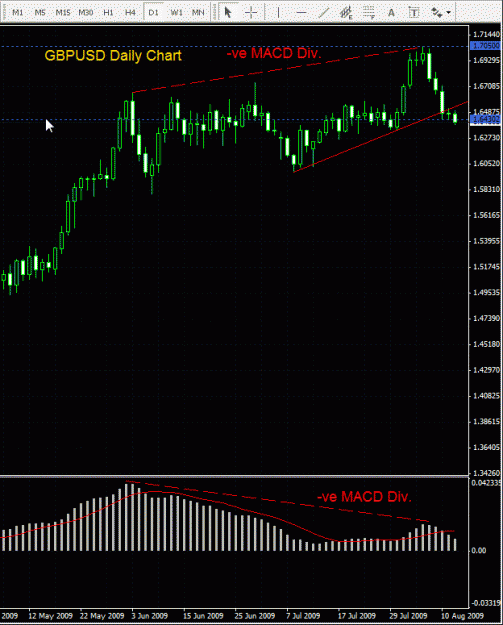Click the 0.042335 MACD scale value

tap(485, 483)
